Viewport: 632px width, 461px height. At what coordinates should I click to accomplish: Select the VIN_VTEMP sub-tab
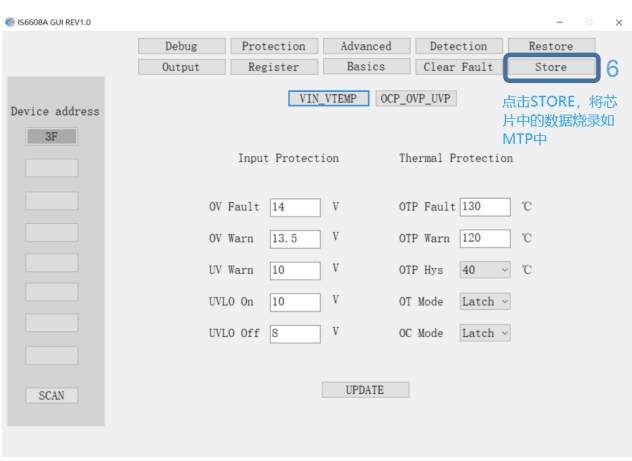click(329, 98)
